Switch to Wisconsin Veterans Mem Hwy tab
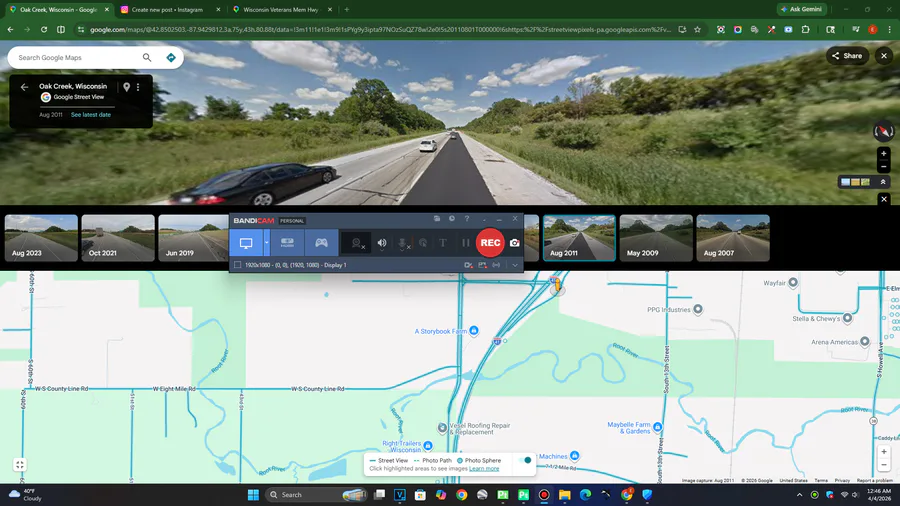Image resolution: width=900 pixels, height=506 pixels. tap(282, 10)
